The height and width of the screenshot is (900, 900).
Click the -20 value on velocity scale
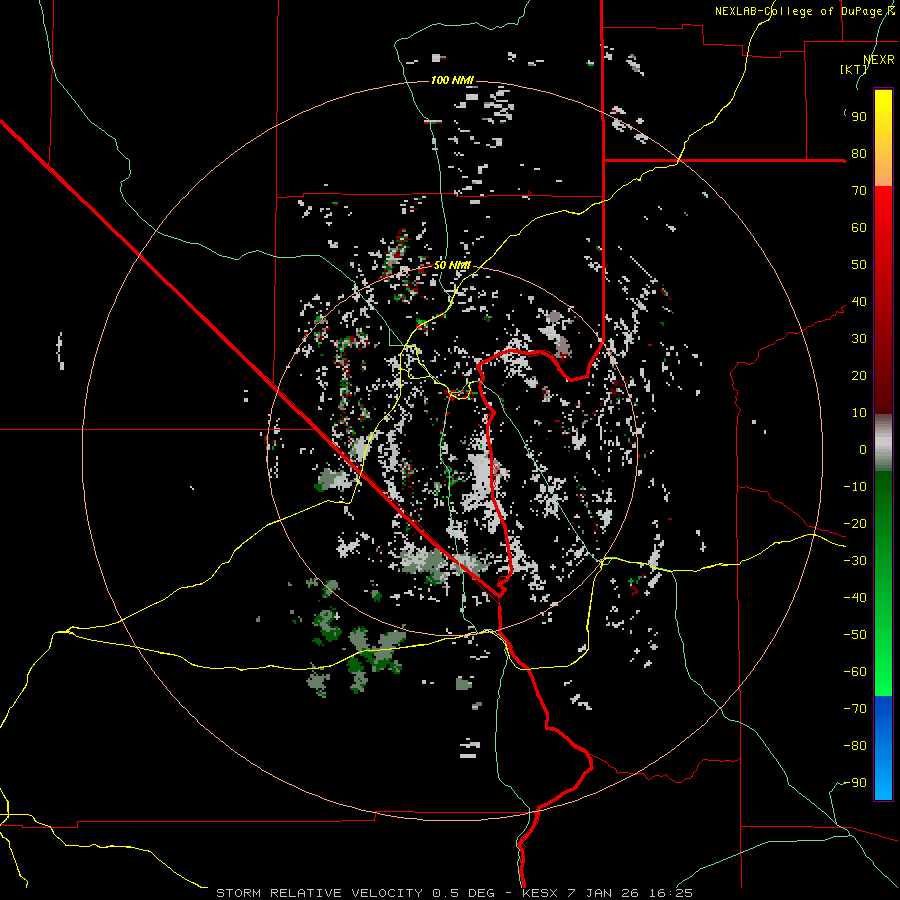tap(855, 524)
